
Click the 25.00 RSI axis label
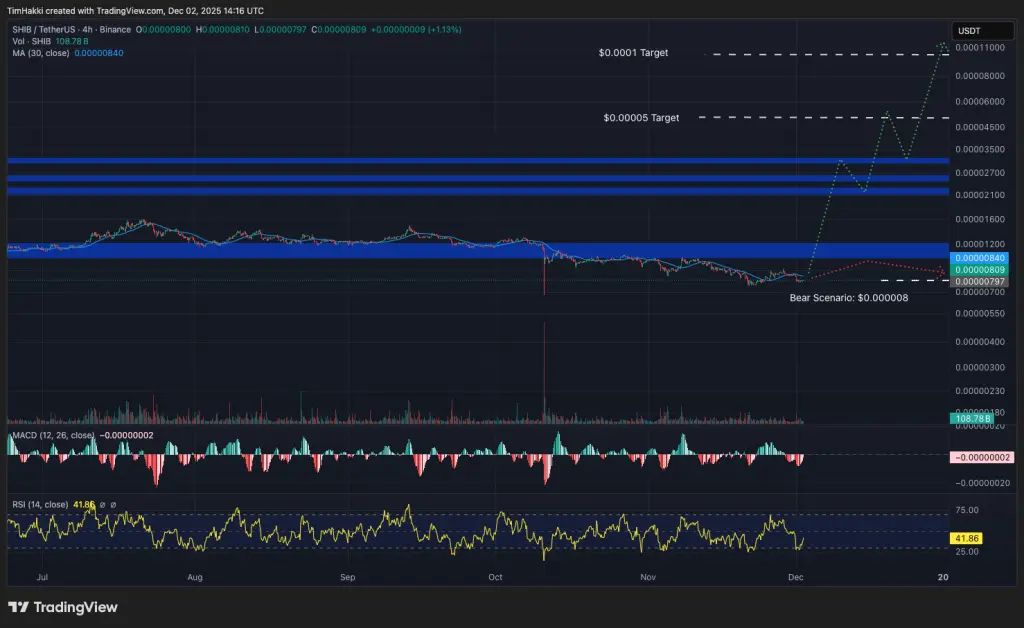(967, 552)
